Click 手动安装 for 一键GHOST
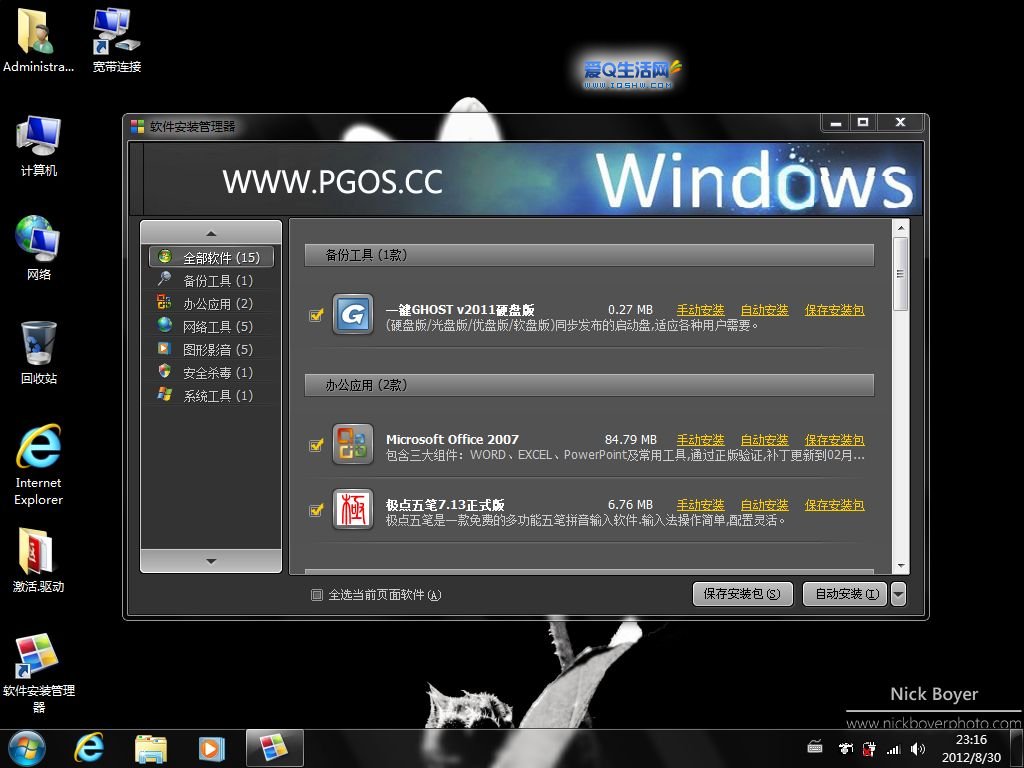 700,310
